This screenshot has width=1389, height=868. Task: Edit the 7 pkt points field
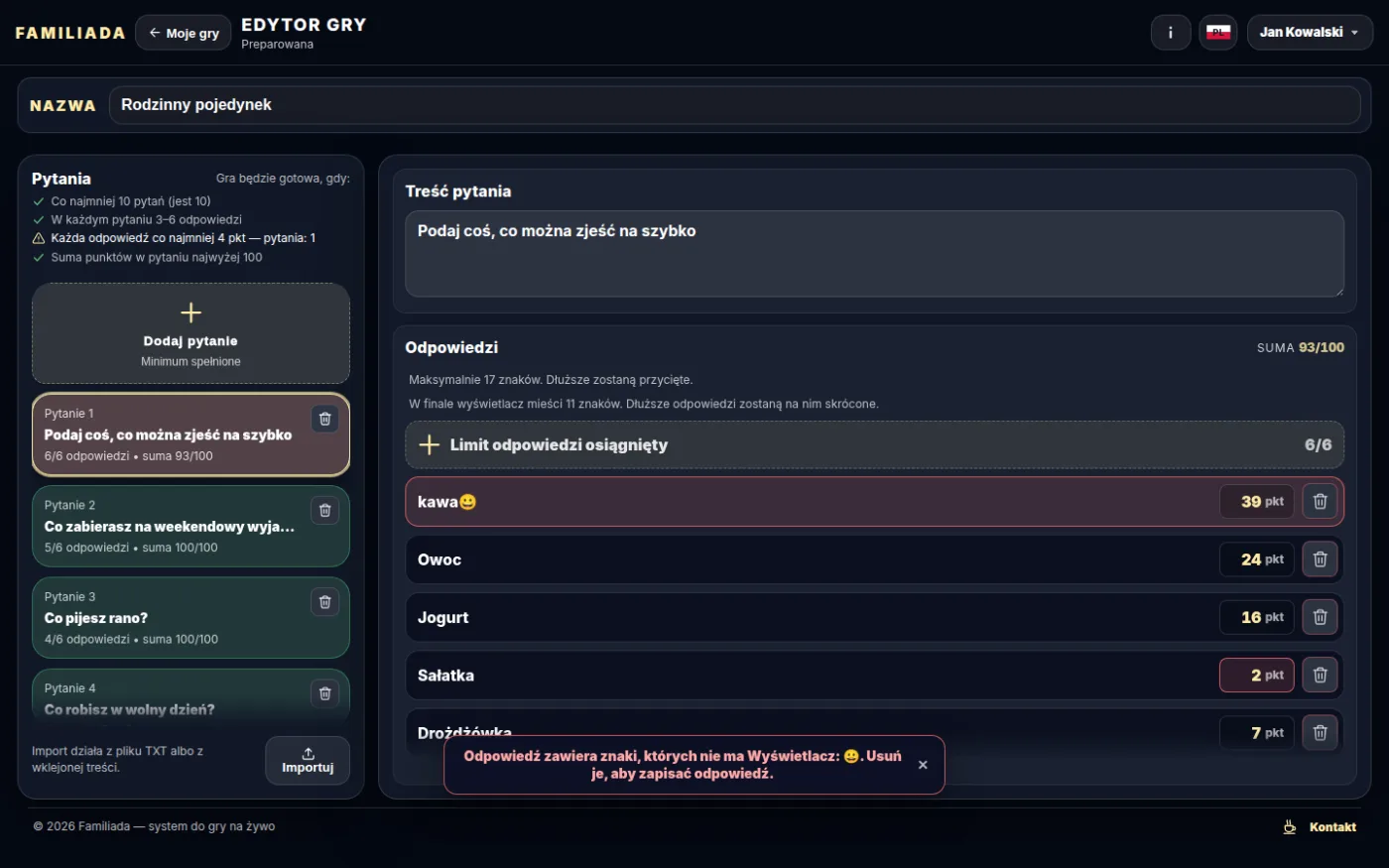[x=1257, y=732]
